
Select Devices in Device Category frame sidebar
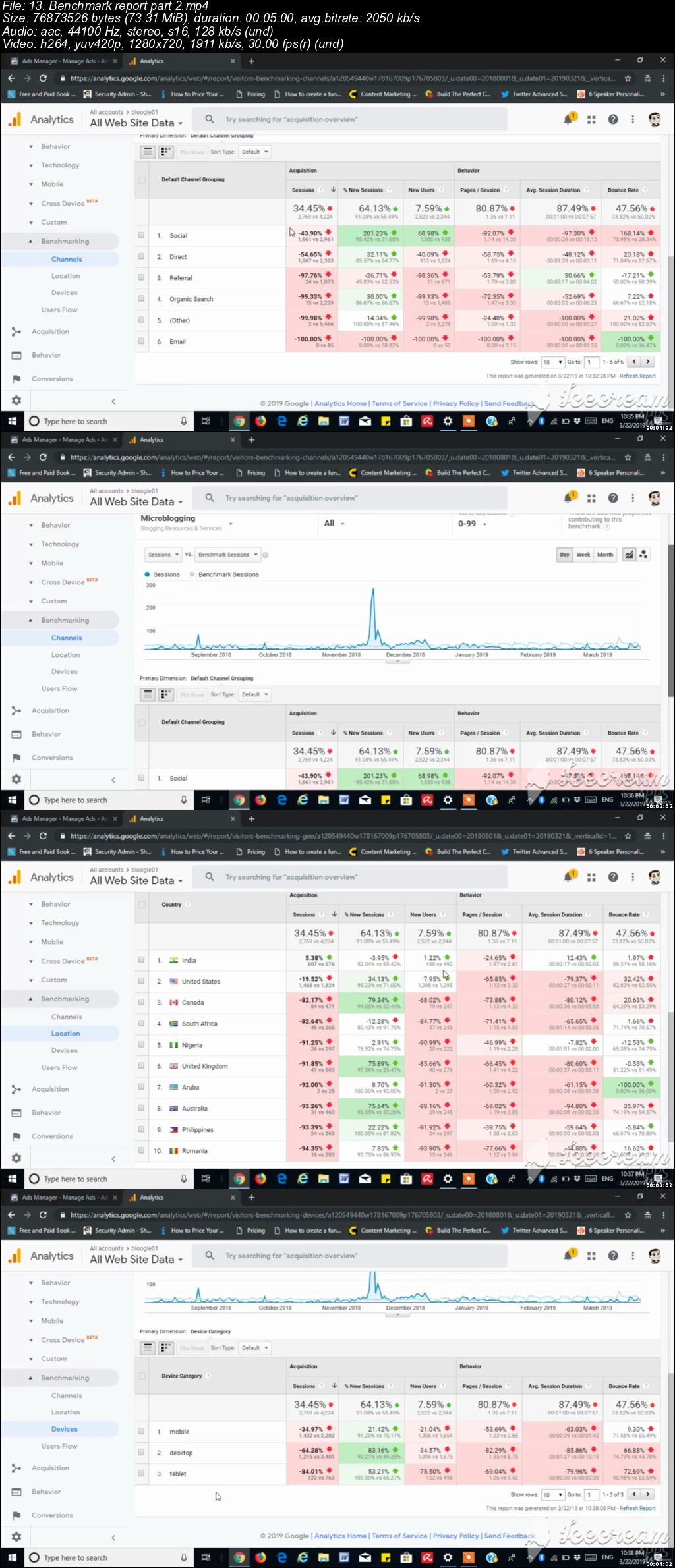tap(64, 1429)
